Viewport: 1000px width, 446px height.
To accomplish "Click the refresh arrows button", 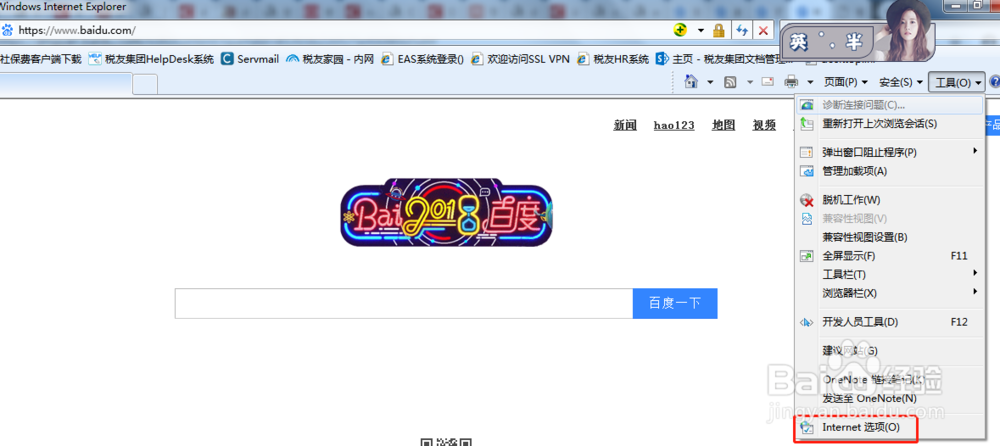I will click(742, 30).
